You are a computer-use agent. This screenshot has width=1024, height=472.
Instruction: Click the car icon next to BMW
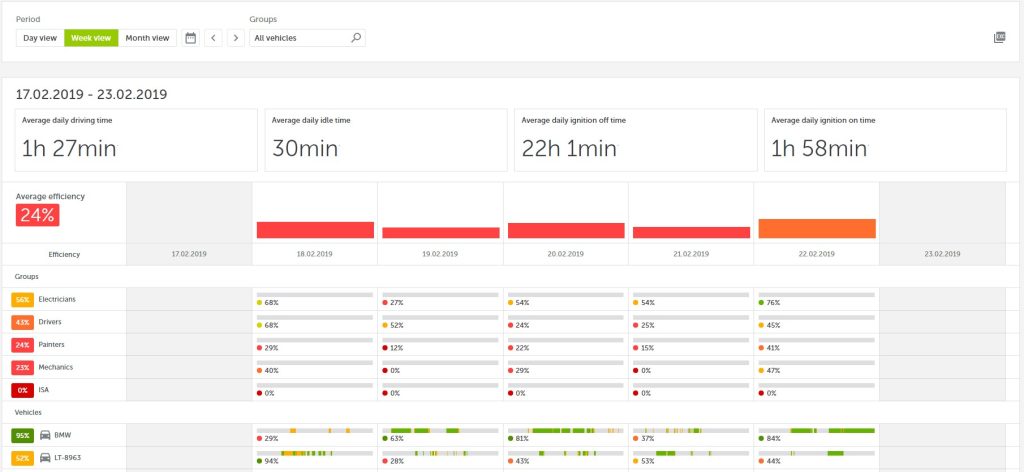(x=46, y=436)
